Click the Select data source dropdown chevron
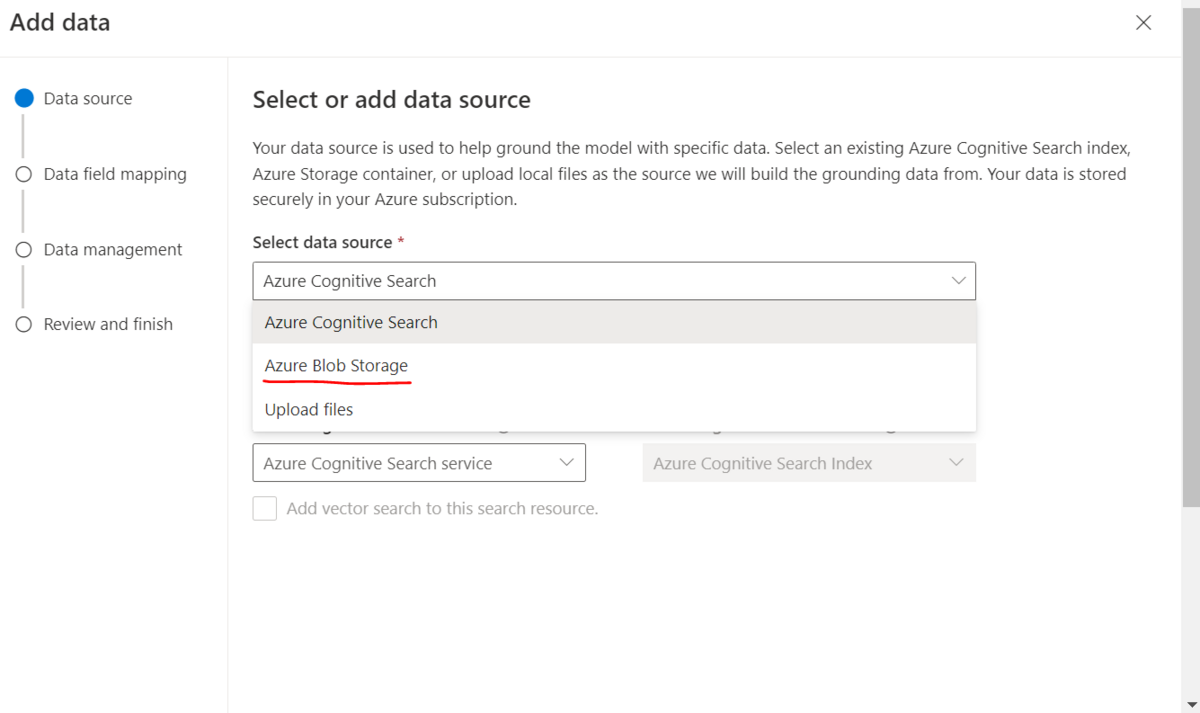Image resolution: width=1200 pixels, height=713 pixels. 958,281
